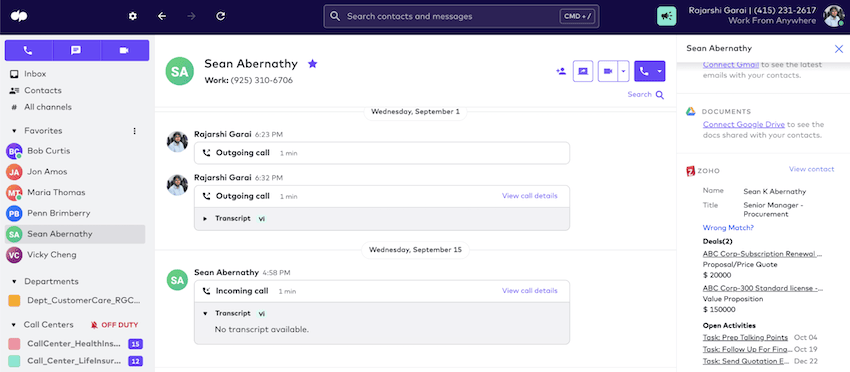Click the Dialpad logo icon
The width and height of the screenshot is (850, 372).
19,16
